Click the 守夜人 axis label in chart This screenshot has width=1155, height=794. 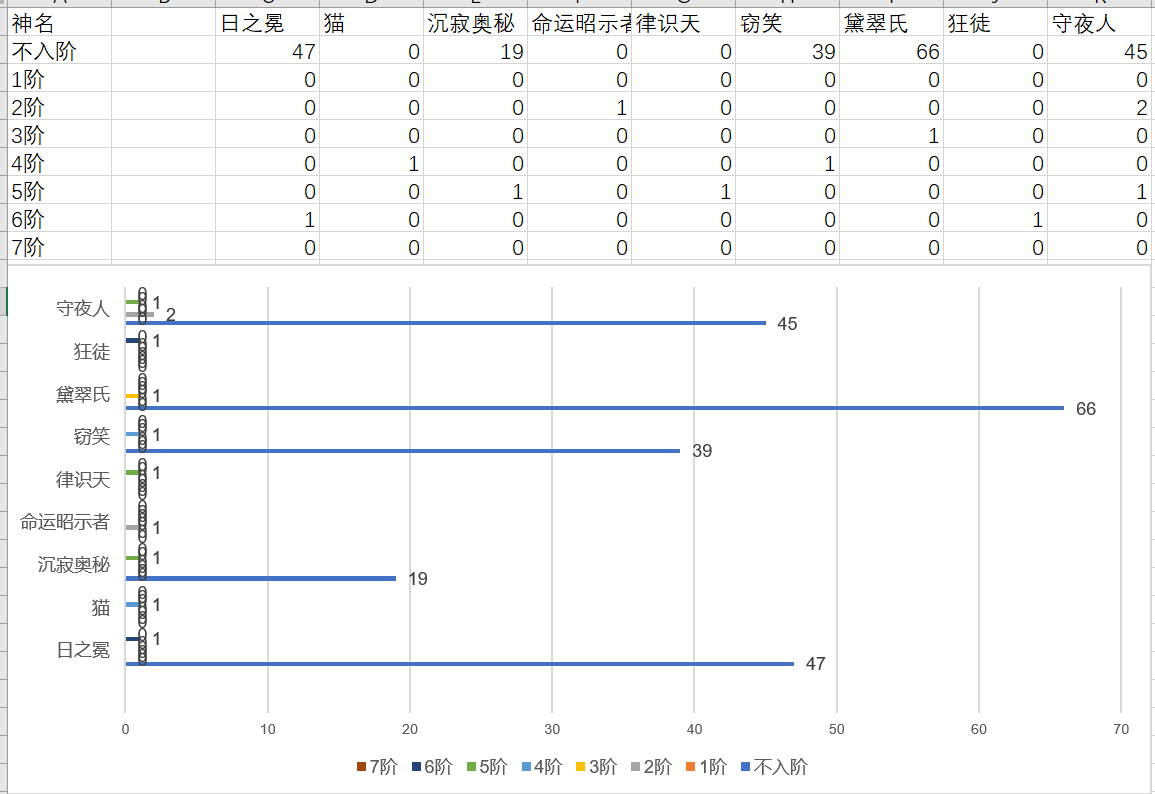tap(83, 309)
